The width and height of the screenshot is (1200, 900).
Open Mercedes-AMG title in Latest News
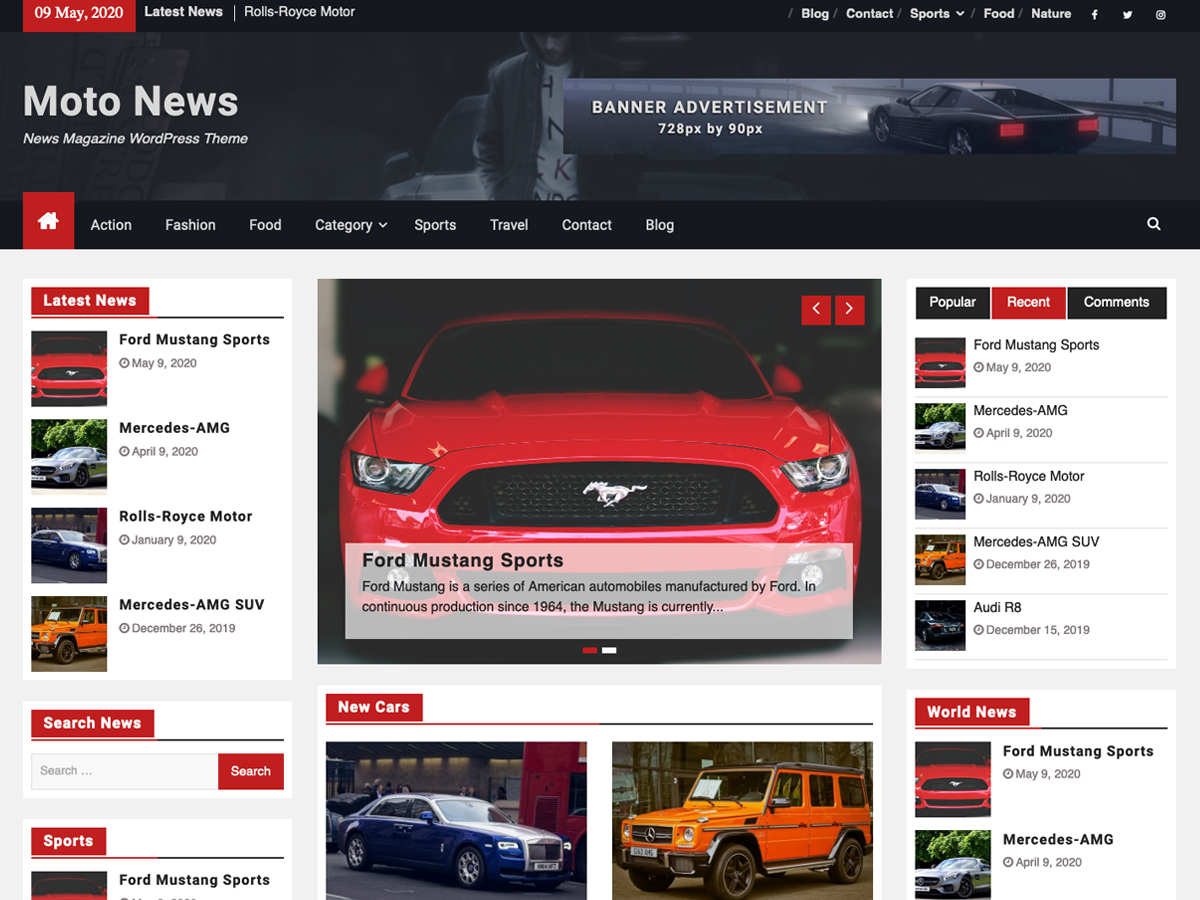(174, 428)
